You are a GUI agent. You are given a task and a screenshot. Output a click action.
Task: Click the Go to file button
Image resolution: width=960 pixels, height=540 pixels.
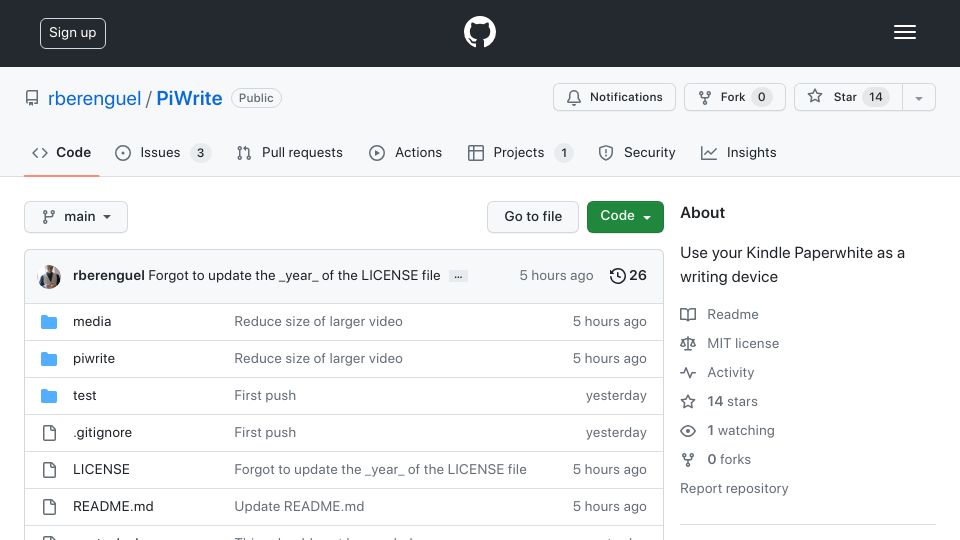tap(533, 217)
